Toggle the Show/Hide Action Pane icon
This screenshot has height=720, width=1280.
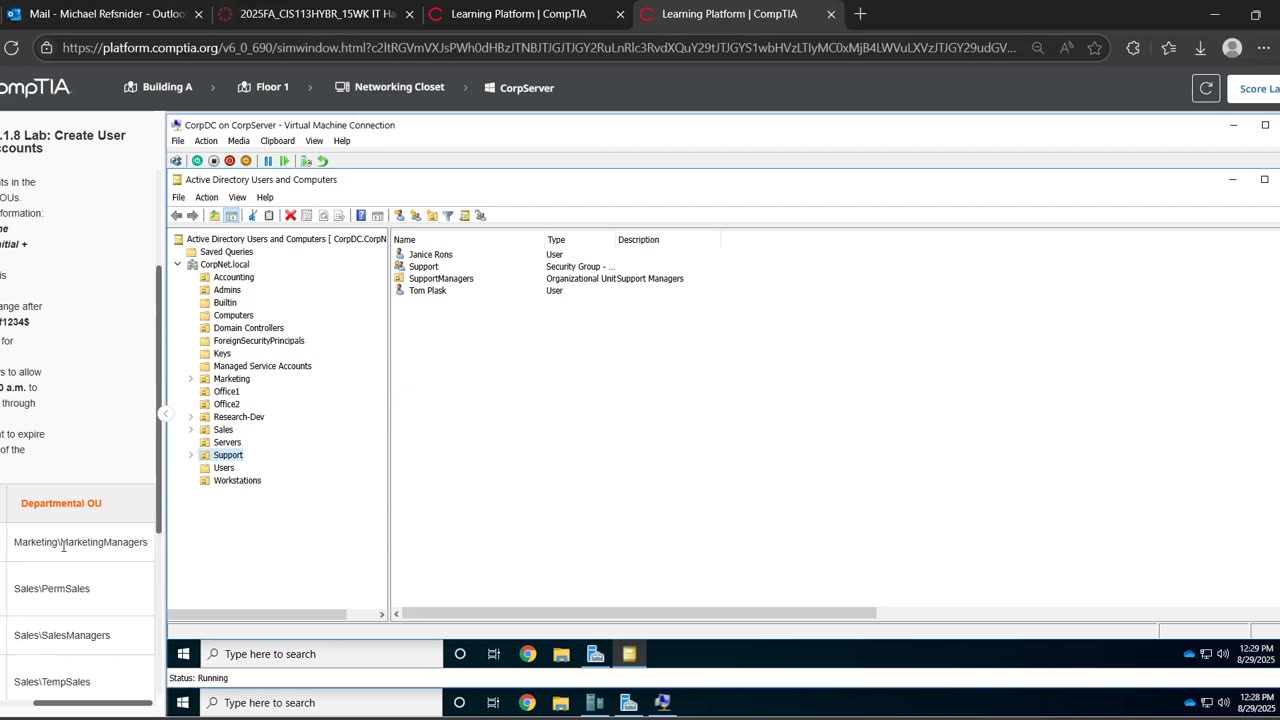(x=377, y=215)
